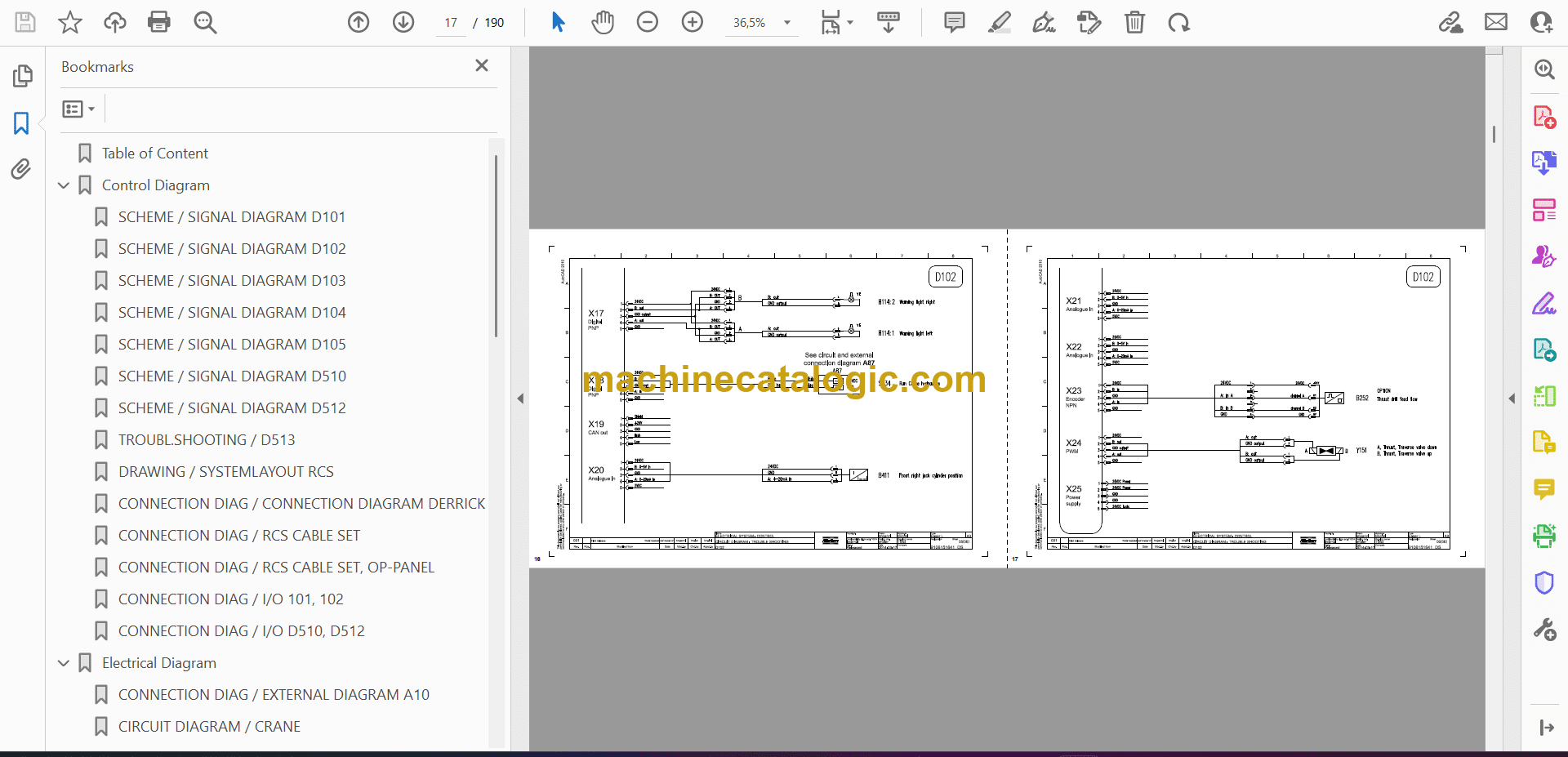The height and width of the screenshot is (757, 1568).
Task: Go to next page arrow
Action: [403, 22]
